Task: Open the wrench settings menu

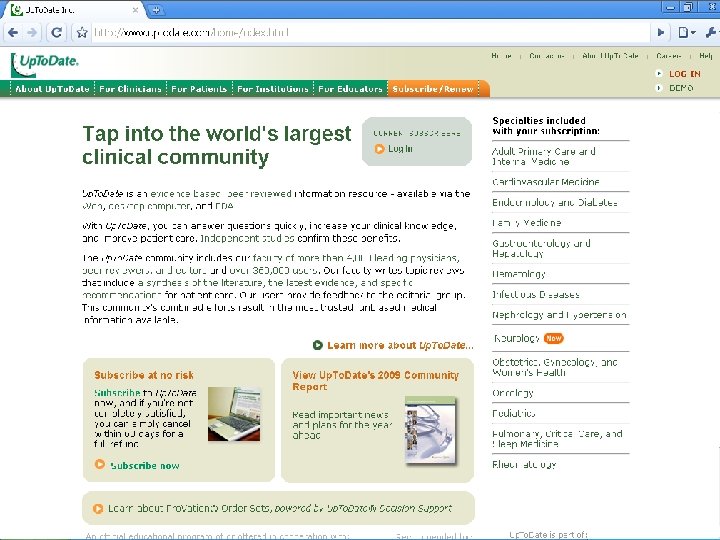Action: click(x=711, y=33)
